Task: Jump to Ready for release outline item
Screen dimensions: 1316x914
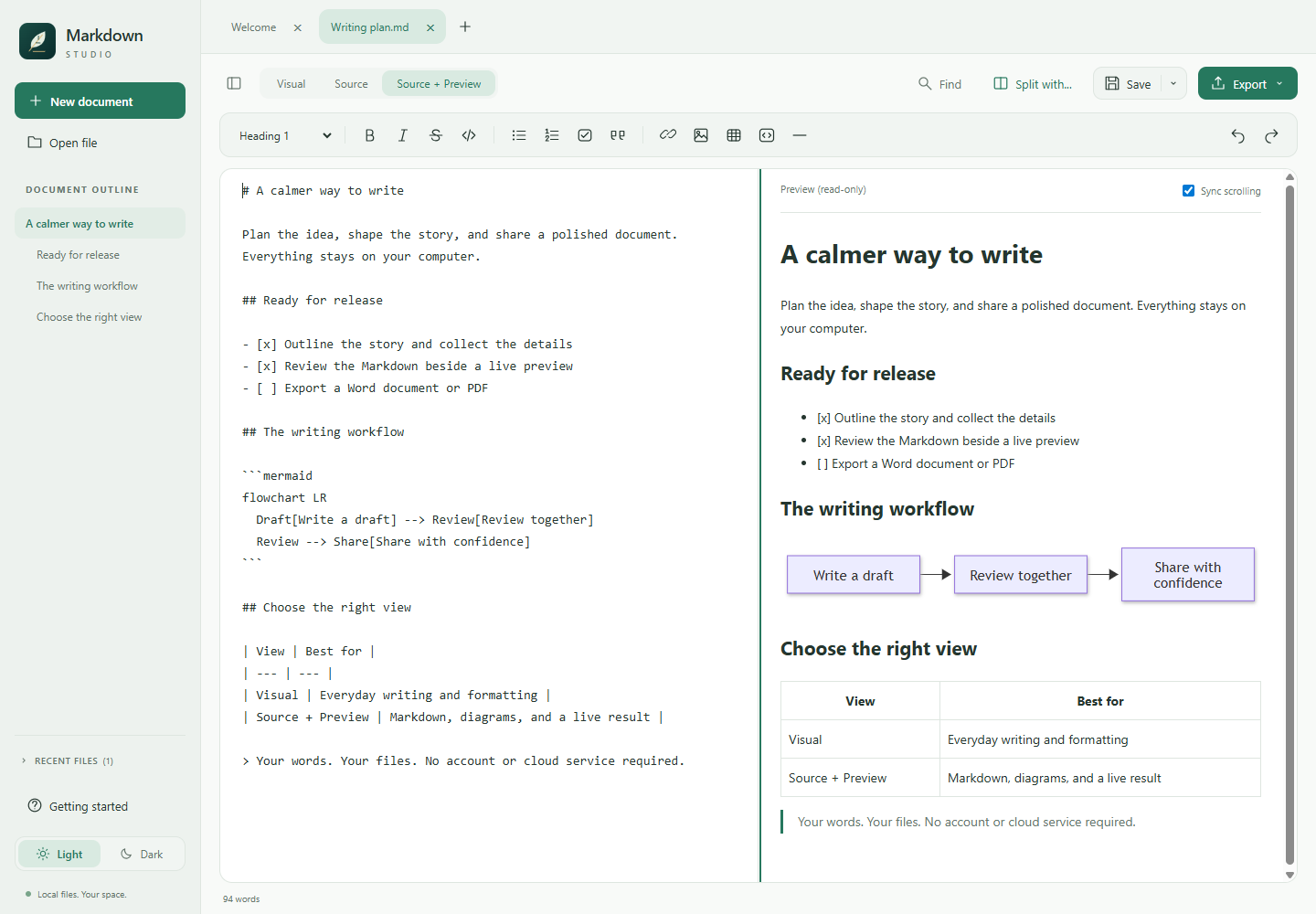Action: pos(100,255)
